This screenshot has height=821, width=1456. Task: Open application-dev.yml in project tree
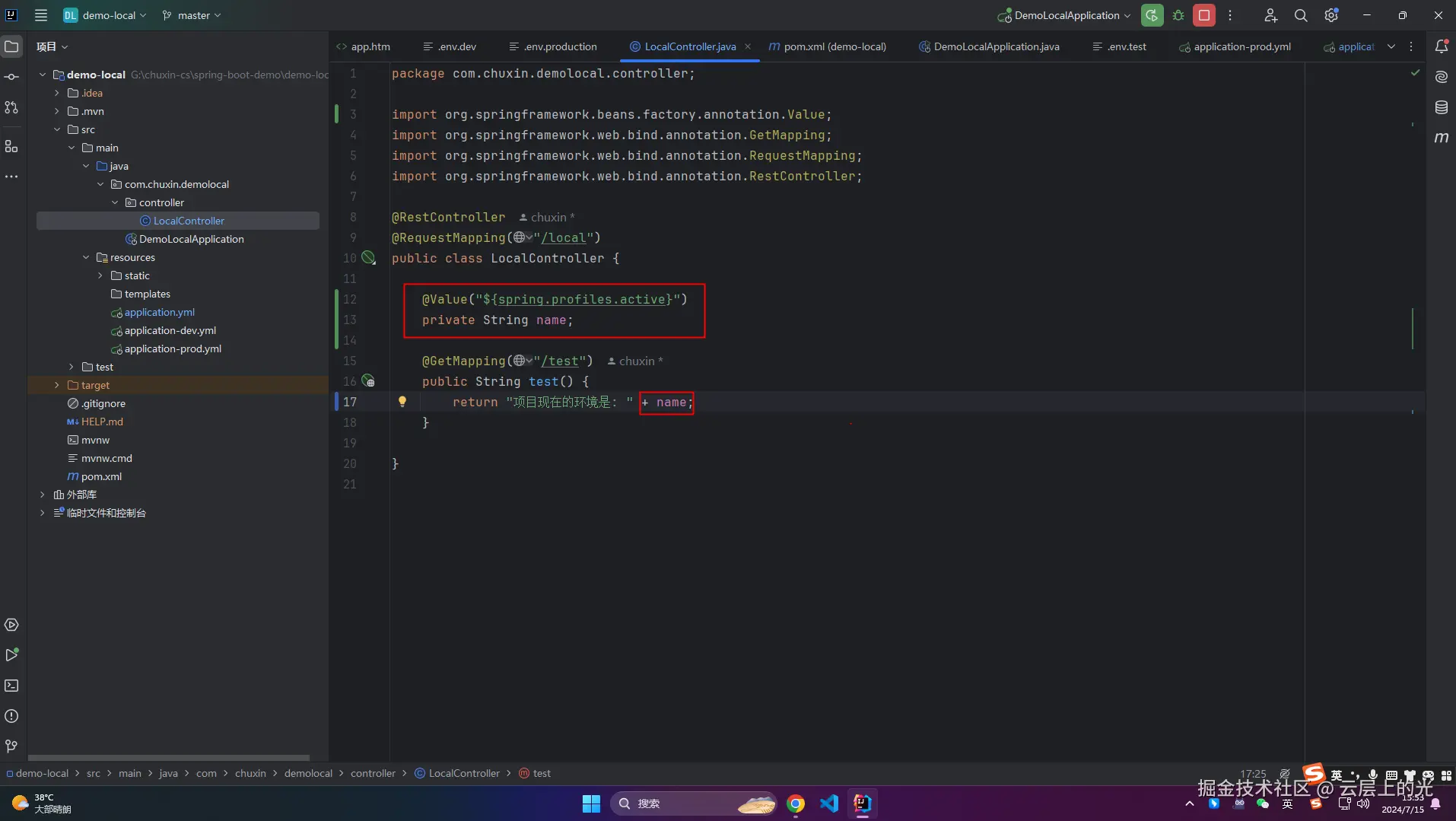(170, 330)
